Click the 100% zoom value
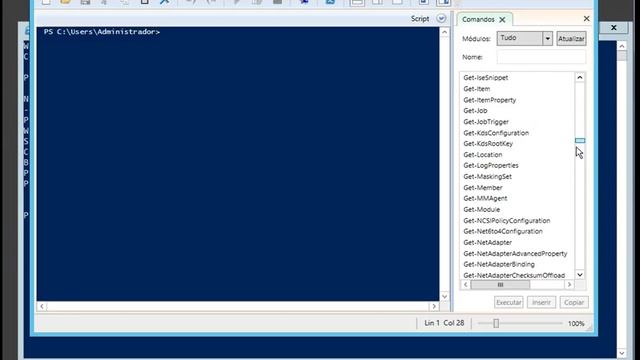 (576, 323)
